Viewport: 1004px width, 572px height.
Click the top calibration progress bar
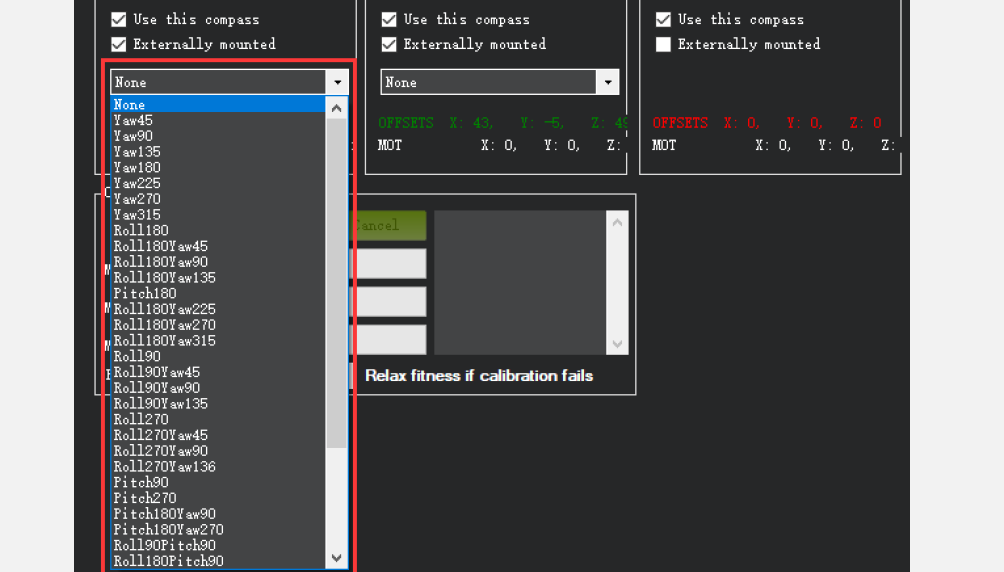(388, 264)
